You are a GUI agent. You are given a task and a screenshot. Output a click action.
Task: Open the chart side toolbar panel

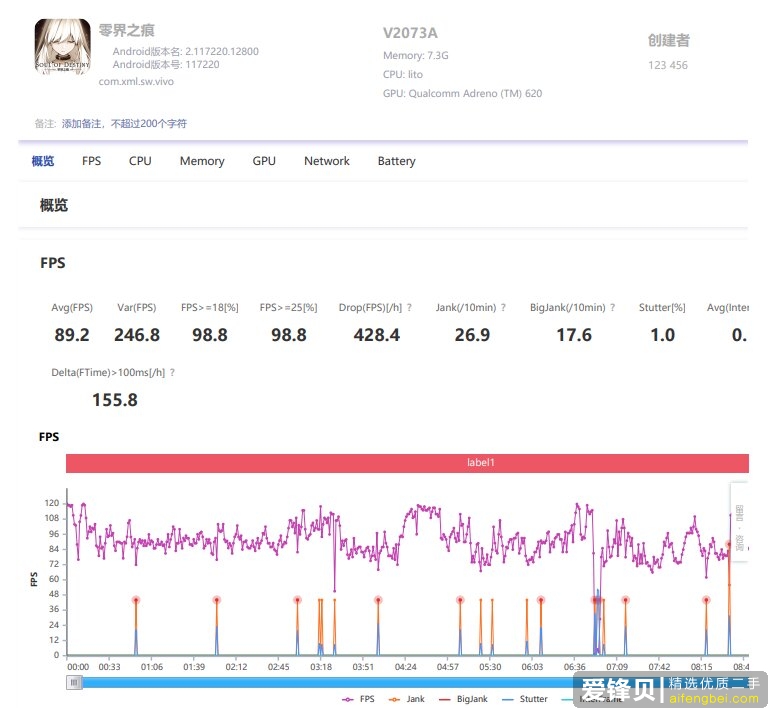point(740,522)
